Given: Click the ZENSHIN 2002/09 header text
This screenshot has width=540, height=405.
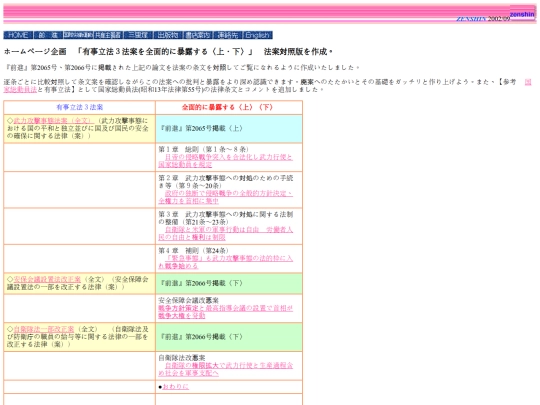Looking at the screenshot, I should point(483,19).
